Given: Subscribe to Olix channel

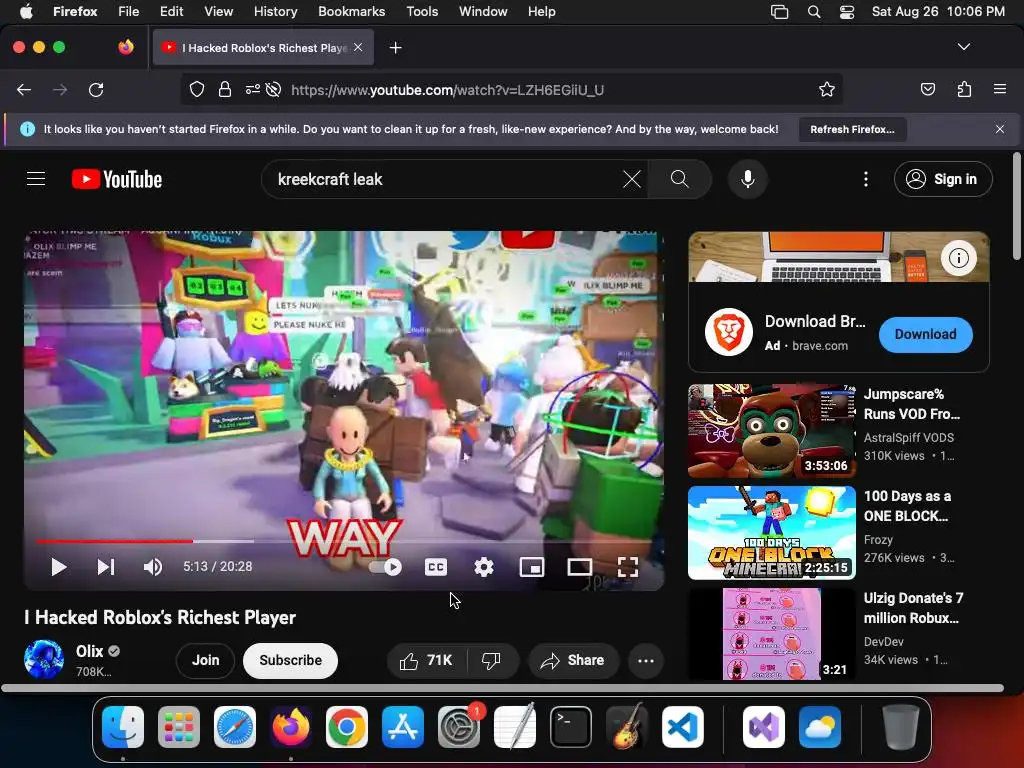Looking at the screenshot, I should 291,660.
